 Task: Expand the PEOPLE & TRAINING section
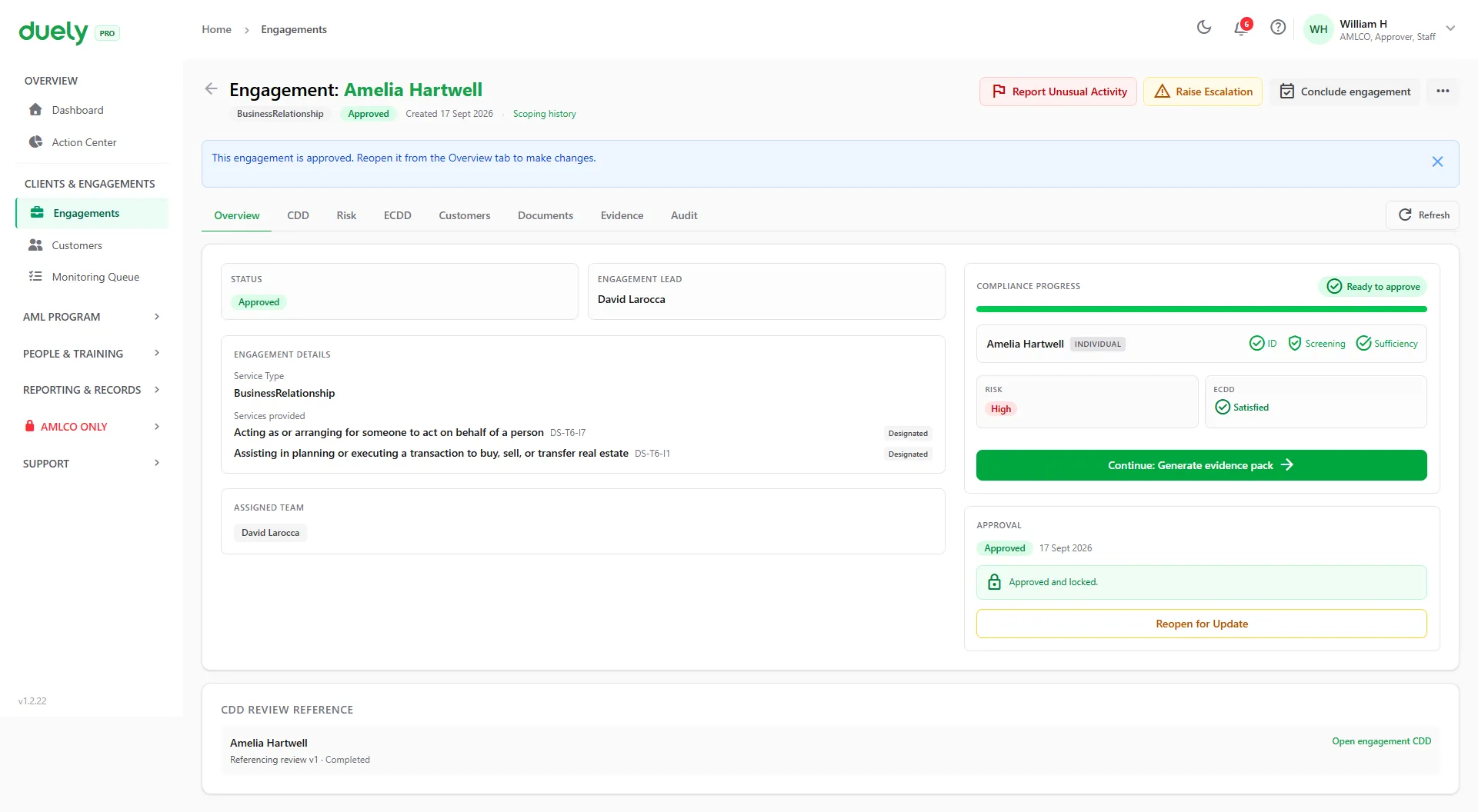click(x=92, y=354)
